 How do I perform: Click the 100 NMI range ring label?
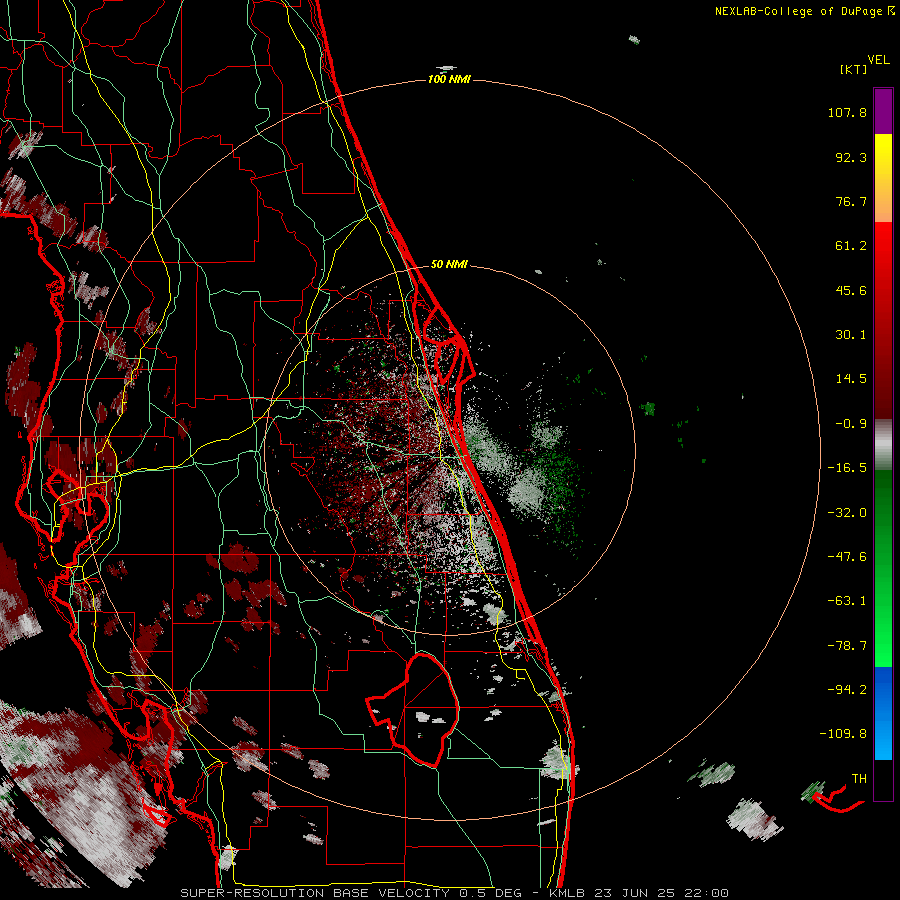(449, 79)
